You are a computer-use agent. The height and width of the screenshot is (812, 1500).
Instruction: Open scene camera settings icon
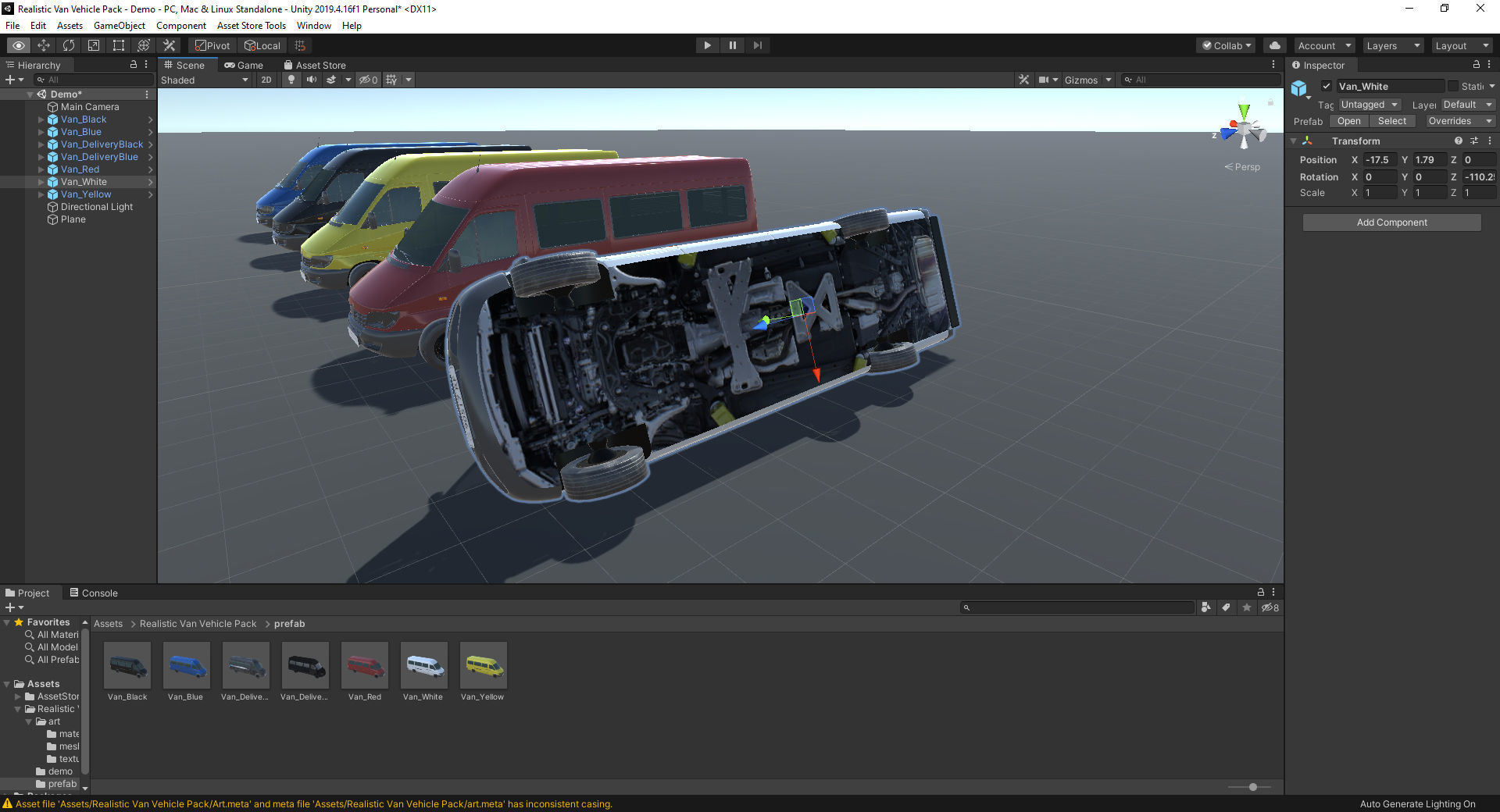[1044, 80]
